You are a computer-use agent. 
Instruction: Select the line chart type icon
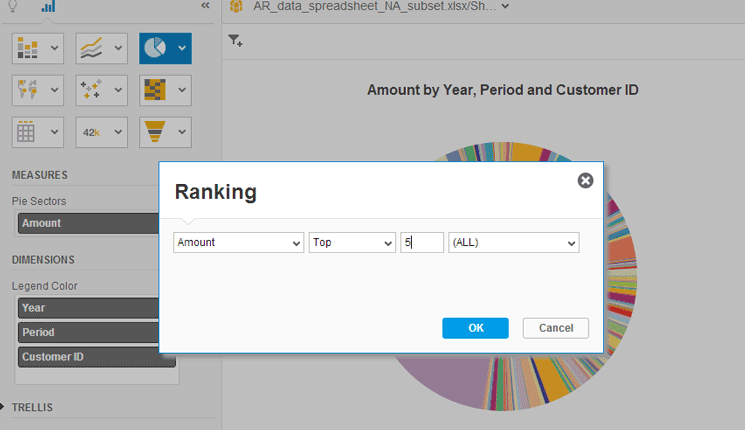click(91, 48)
